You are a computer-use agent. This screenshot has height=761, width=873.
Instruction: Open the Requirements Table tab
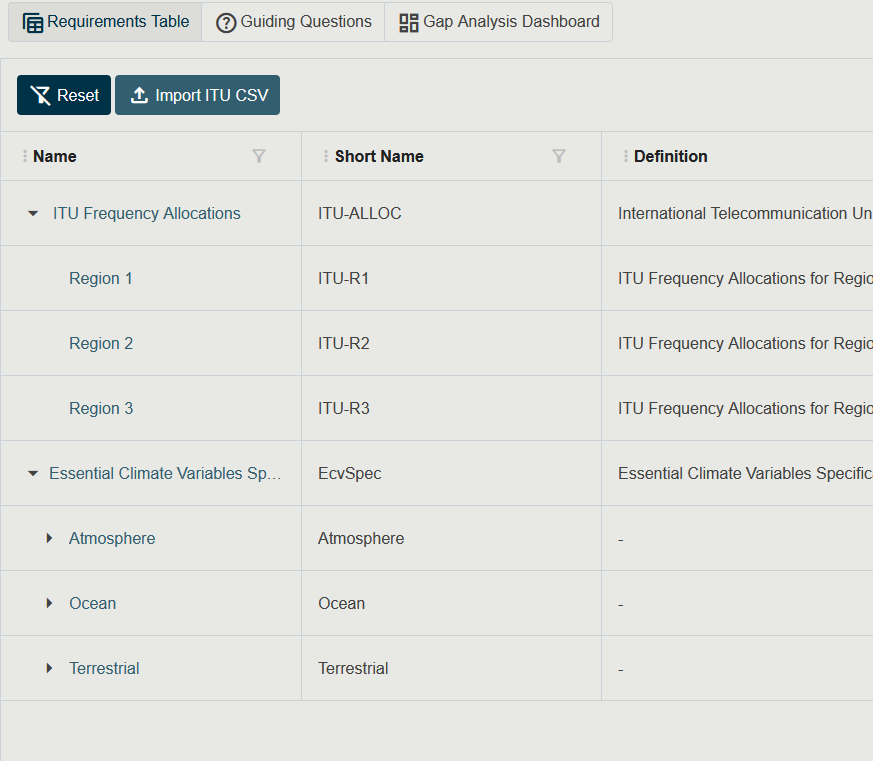point(105,22)
